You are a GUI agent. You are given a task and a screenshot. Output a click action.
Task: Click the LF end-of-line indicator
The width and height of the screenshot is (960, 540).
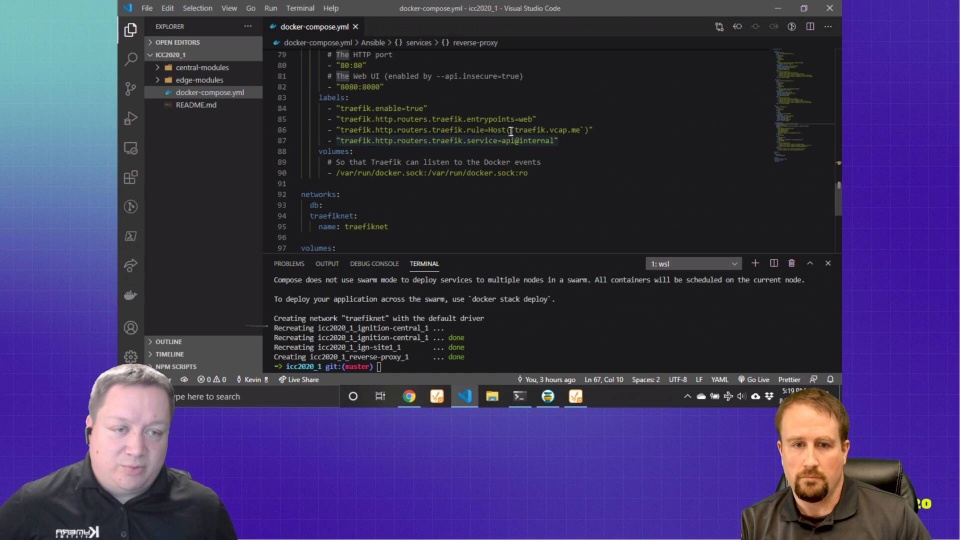(699, 380)
